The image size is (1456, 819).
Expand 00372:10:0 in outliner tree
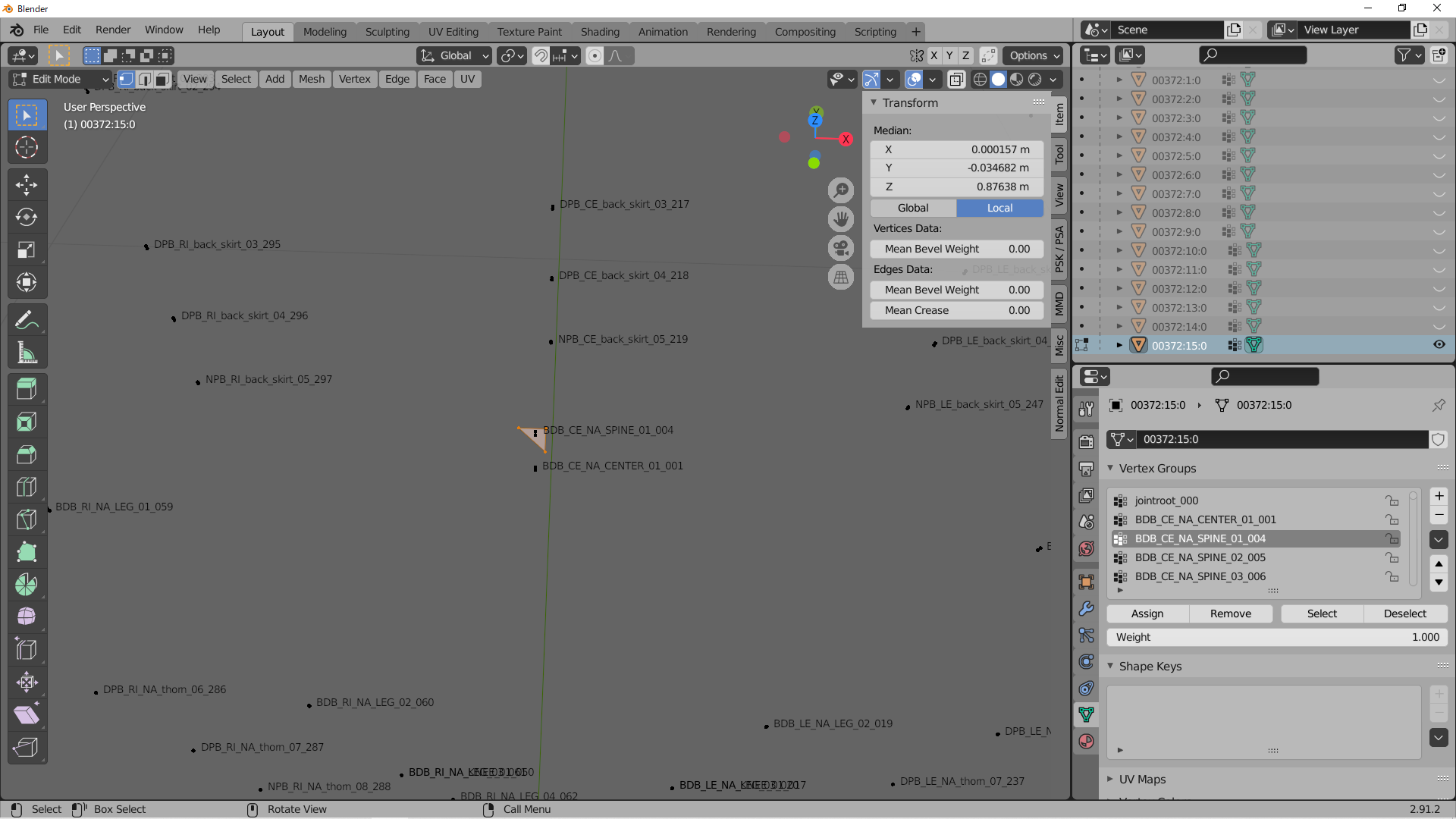pos(1119,250)
